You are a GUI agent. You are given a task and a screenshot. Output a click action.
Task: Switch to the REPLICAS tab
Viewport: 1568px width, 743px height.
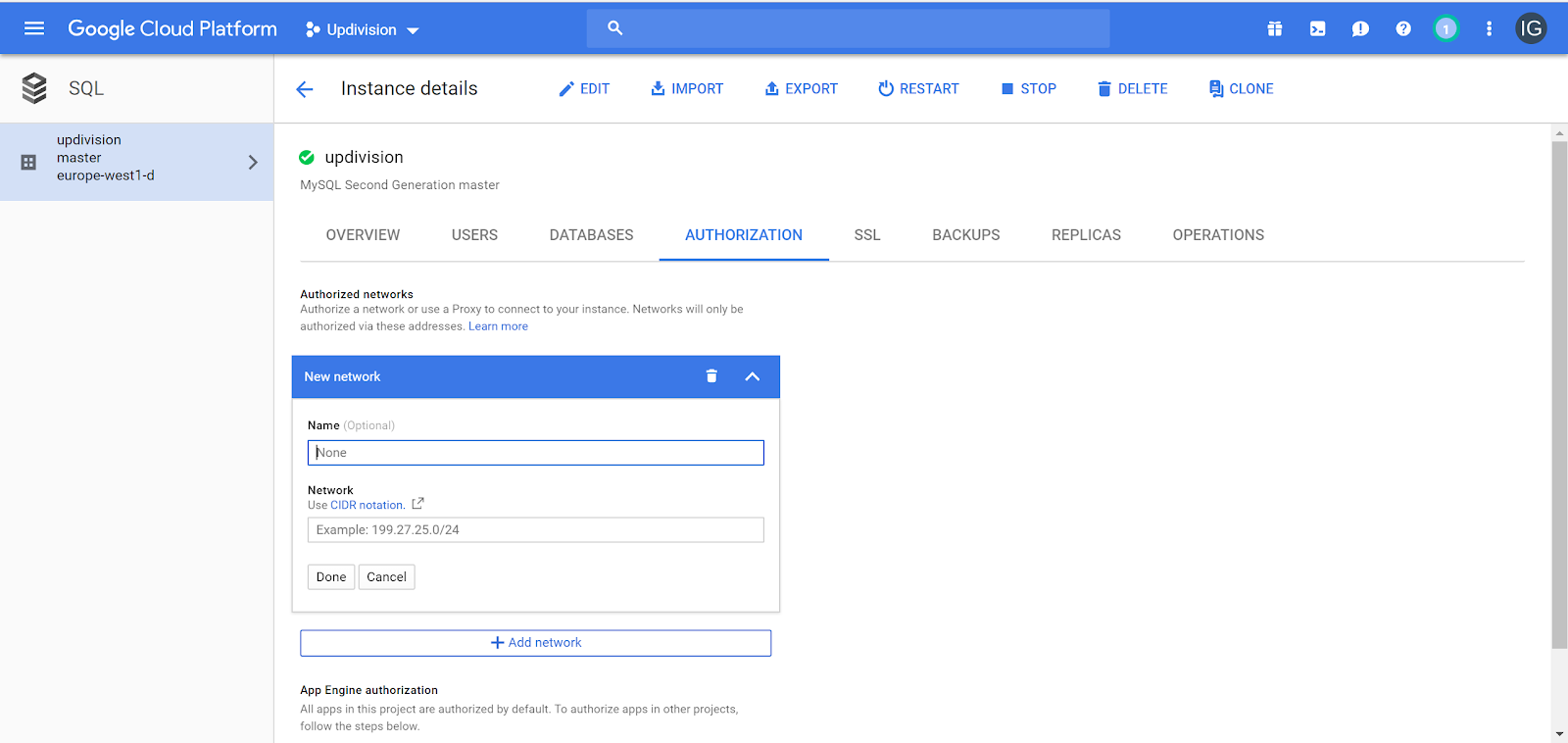coord(1086,235)
